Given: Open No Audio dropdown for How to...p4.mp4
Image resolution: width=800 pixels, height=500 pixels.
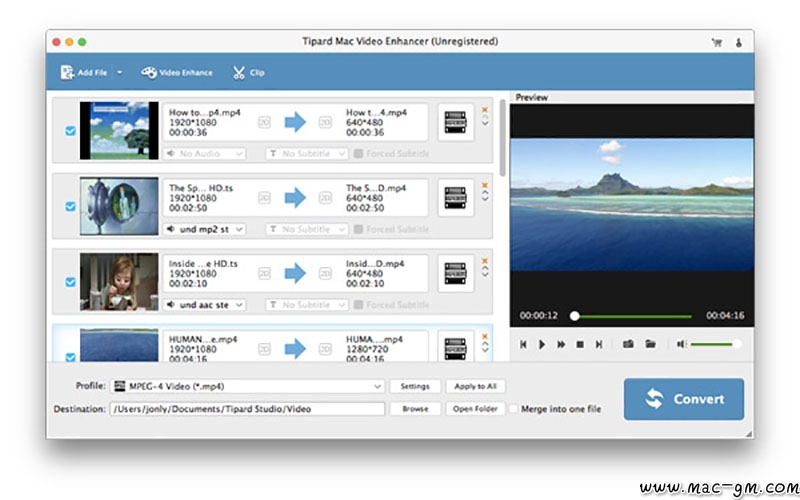Looking at the screenshot, I should click(205, 154).
